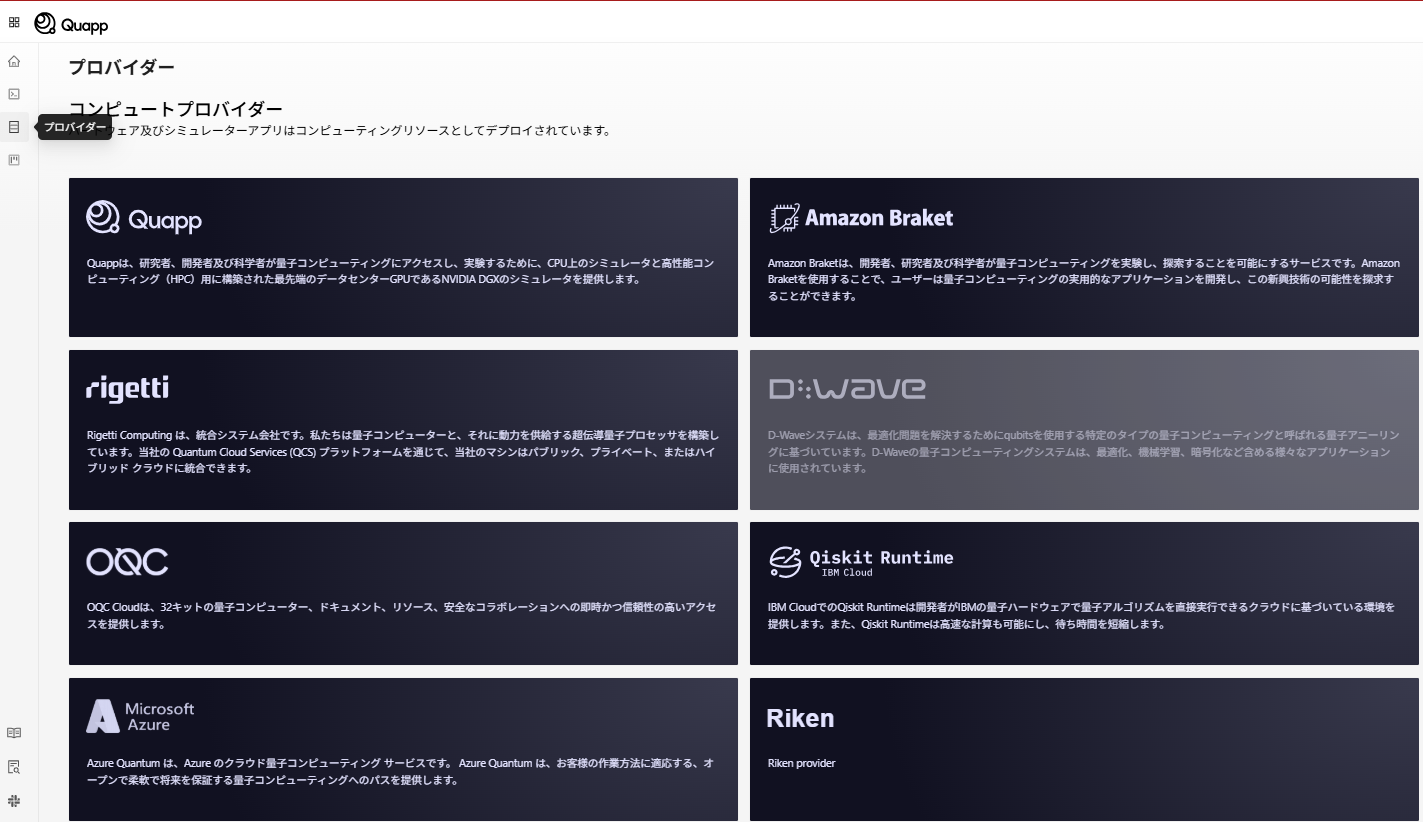Open the apps grid menu icon
Image resolution: width=1423 pixels, height=822 pixels.
14,22
